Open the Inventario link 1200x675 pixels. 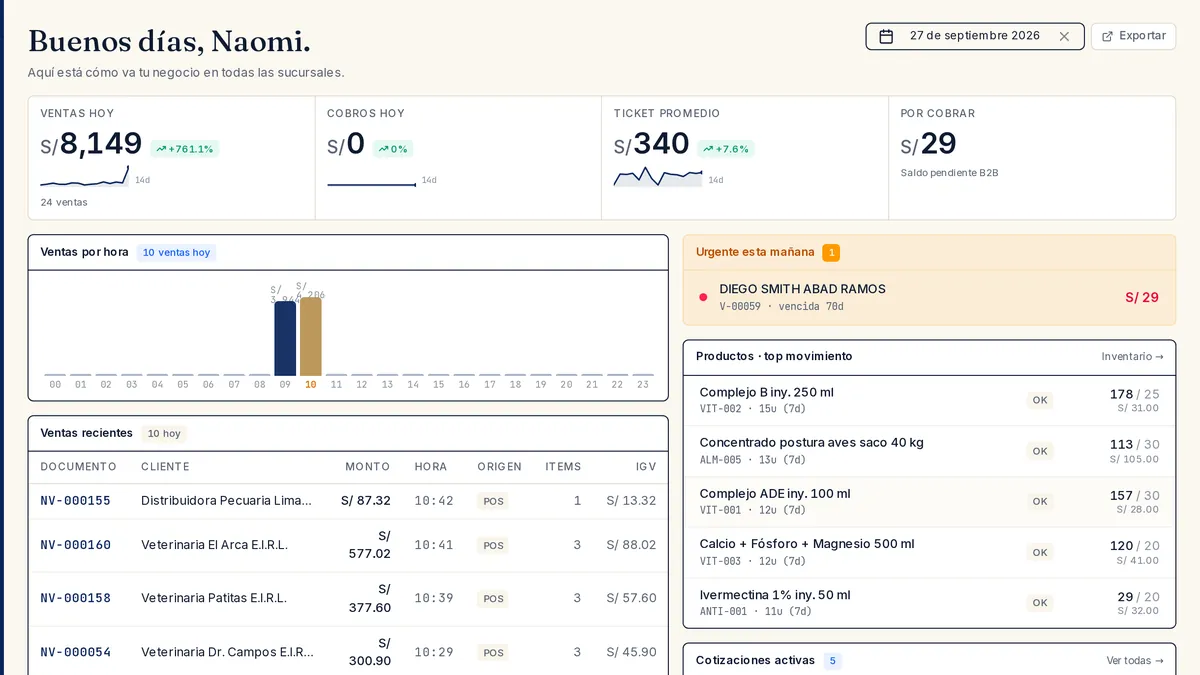tap(1132, 357)
